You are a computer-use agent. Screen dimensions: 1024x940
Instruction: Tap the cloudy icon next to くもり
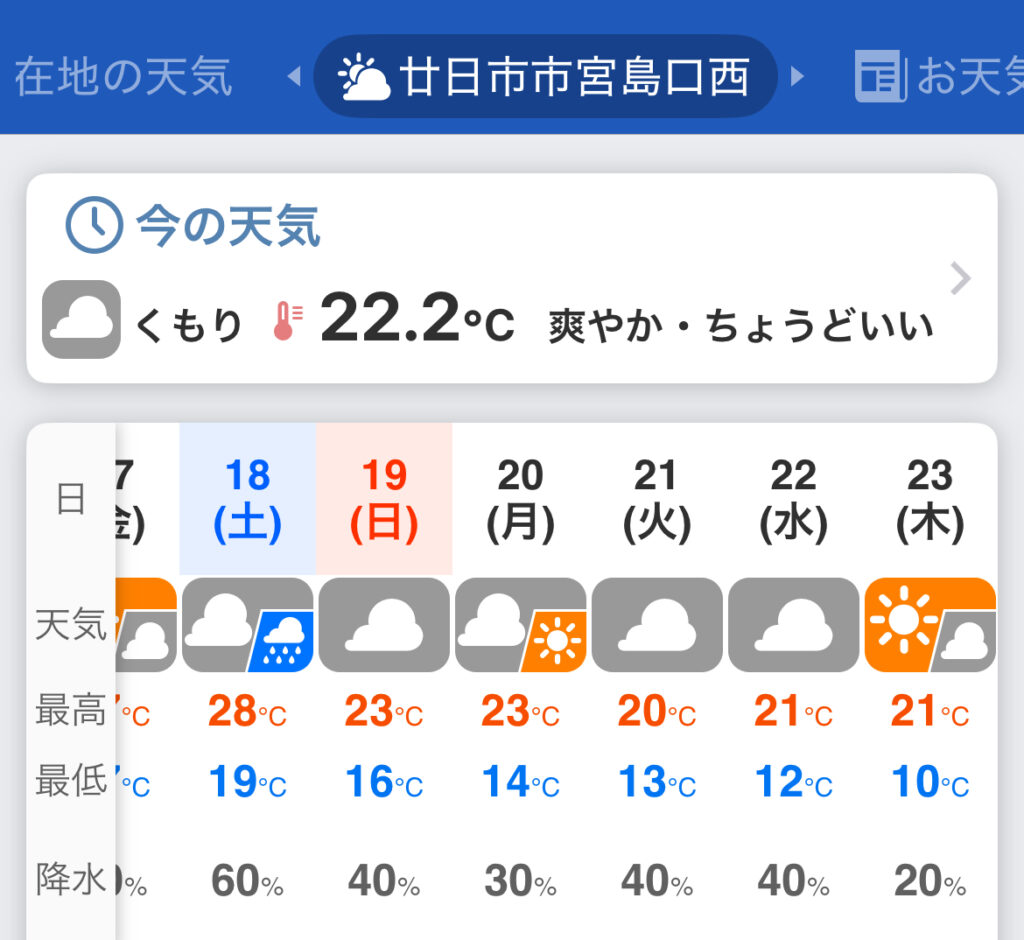pos(81,319)
